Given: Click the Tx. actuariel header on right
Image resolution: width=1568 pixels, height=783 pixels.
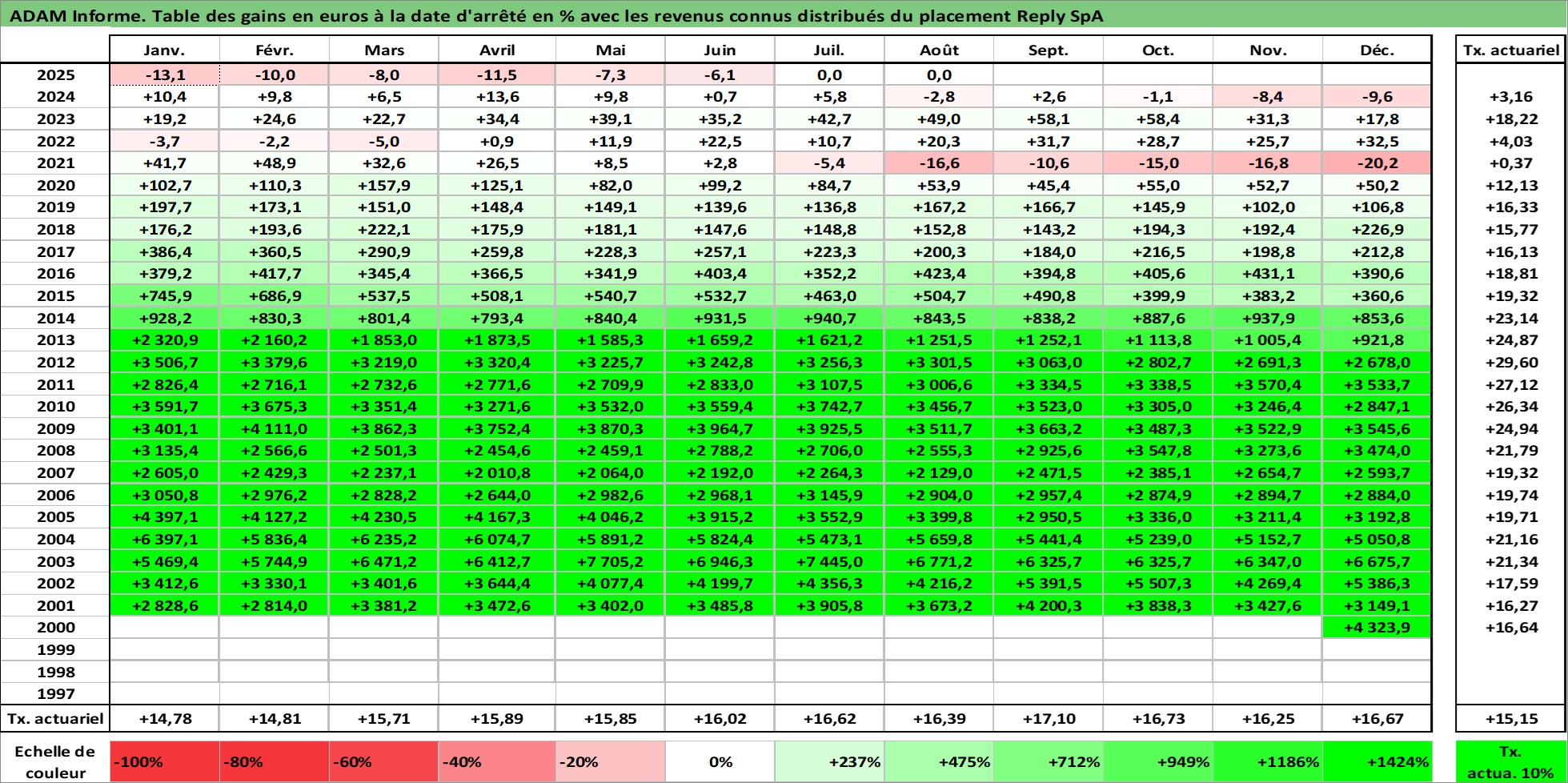Looking at the screenshot, I should [x=1511, y=50].
